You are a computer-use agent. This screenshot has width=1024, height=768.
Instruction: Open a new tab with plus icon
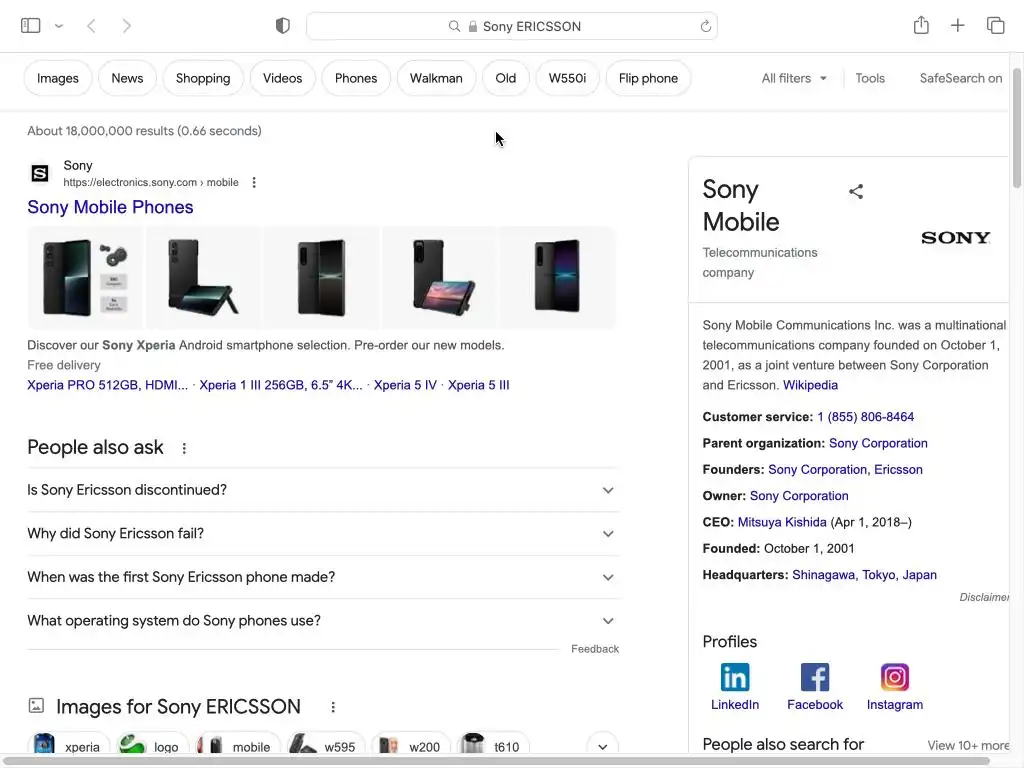point(957,25)
